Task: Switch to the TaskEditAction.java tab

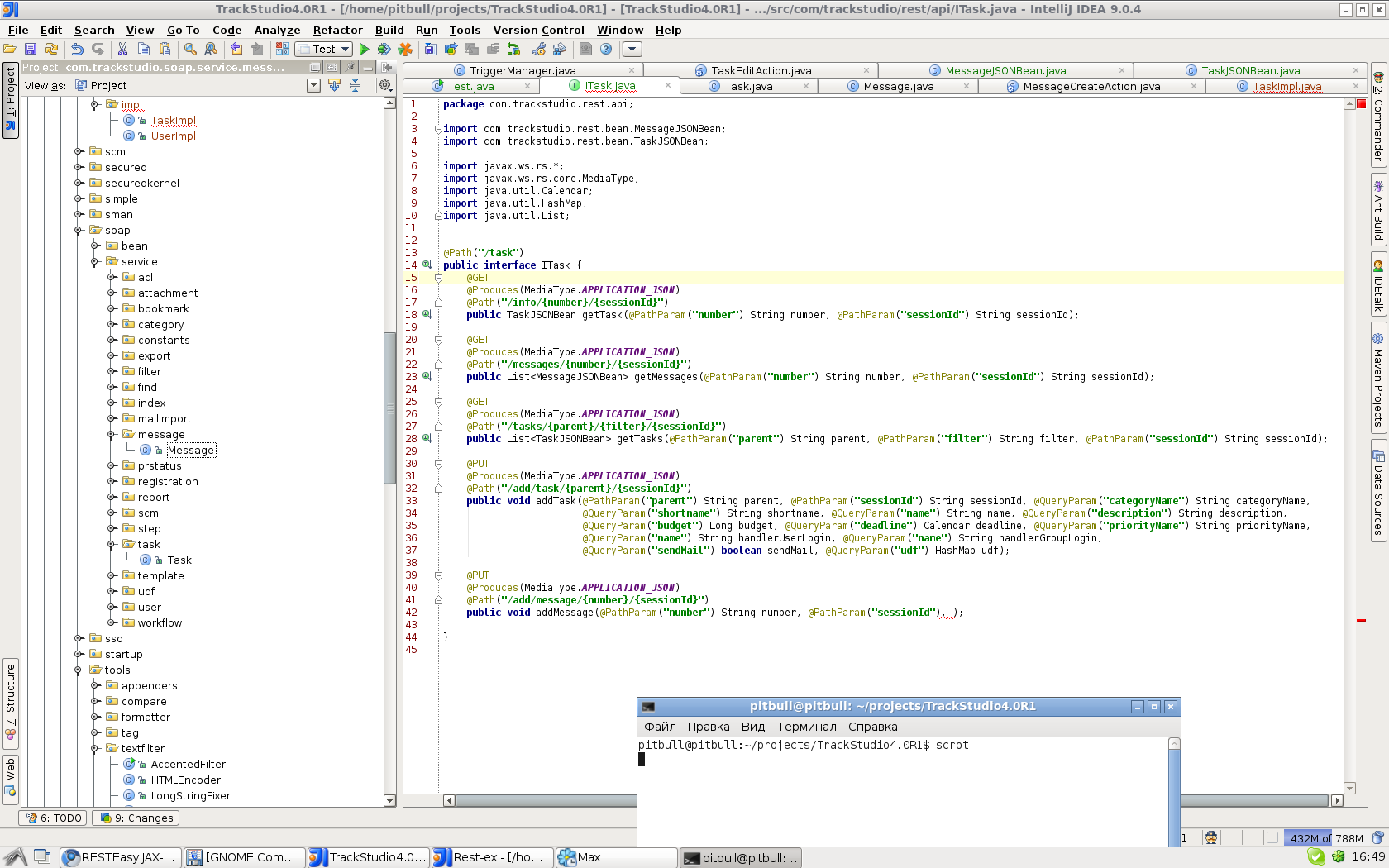Action: coord(761,70)
